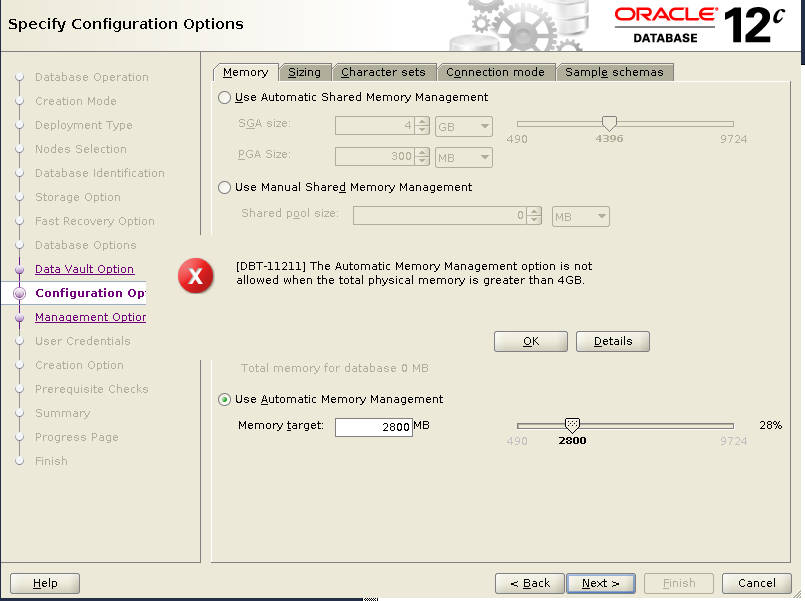
Task: Open the PGA size MB unit dropdown
Action: click(x=465, y=157)
